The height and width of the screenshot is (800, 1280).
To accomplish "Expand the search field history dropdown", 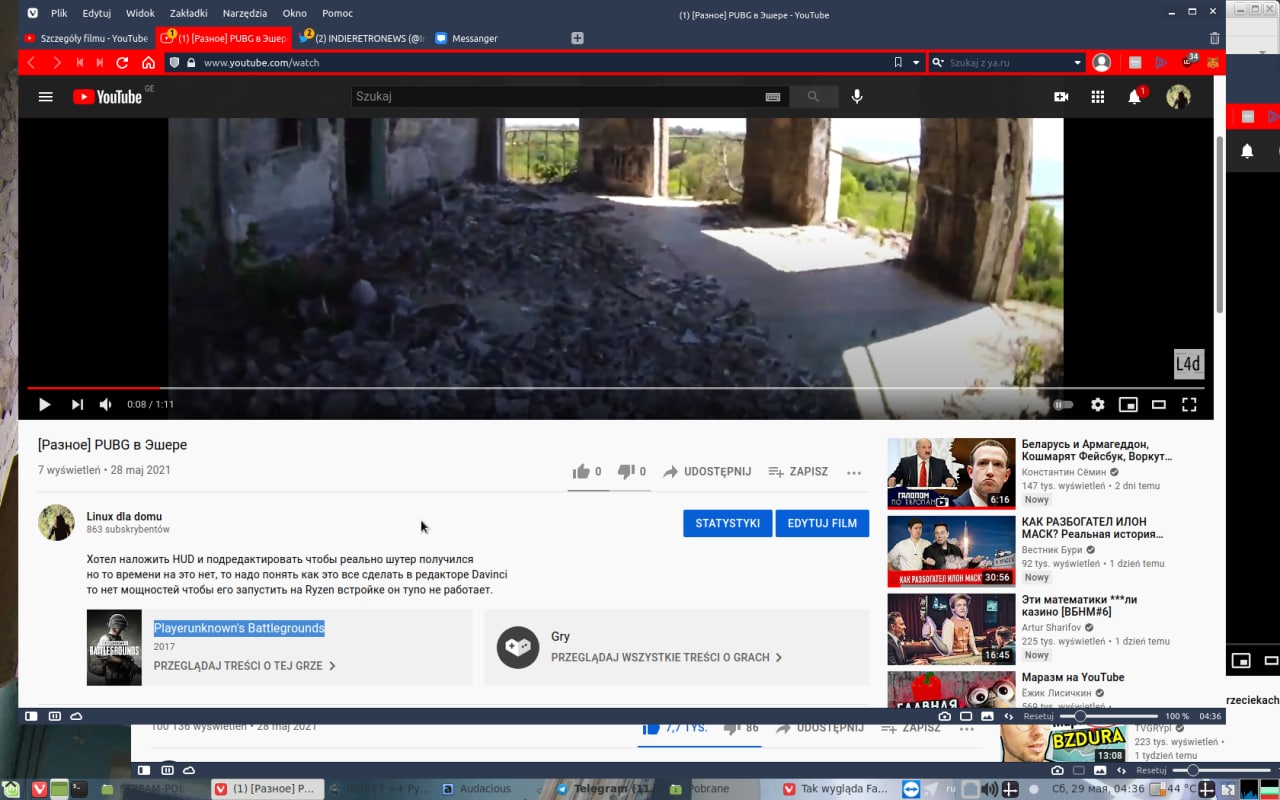I will click(1077, 62).
